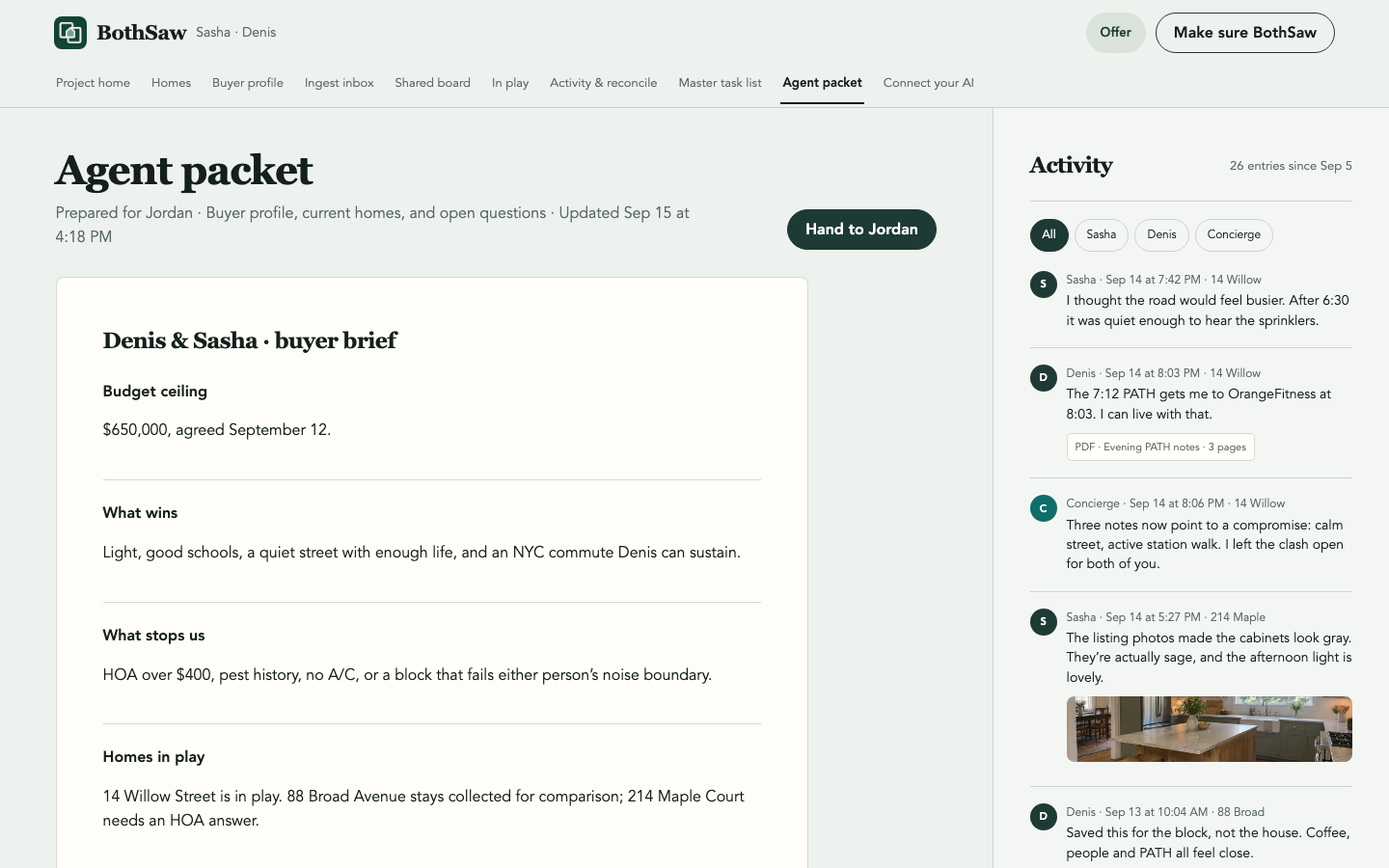
Task: Click the Denis & Sasha buyer brief heading
Action: (250, 340)
